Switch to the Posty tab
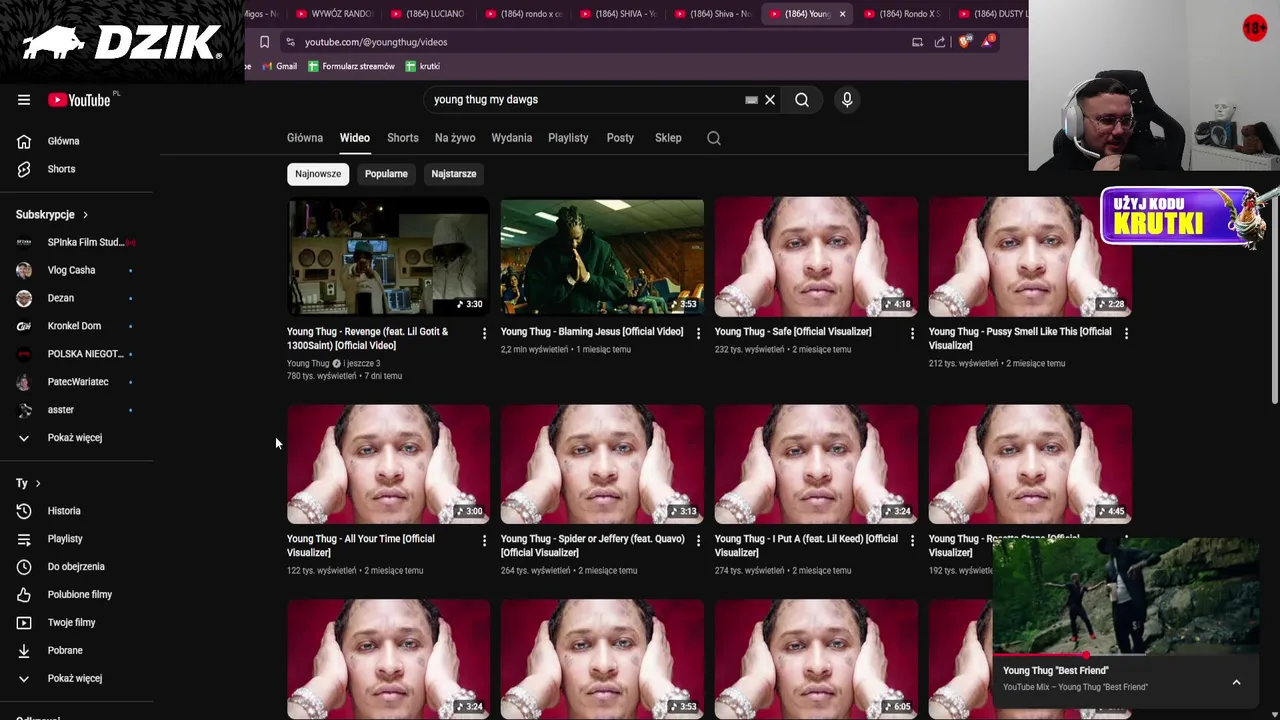This screenshot has width=1280, height=720. click(620, 138)
